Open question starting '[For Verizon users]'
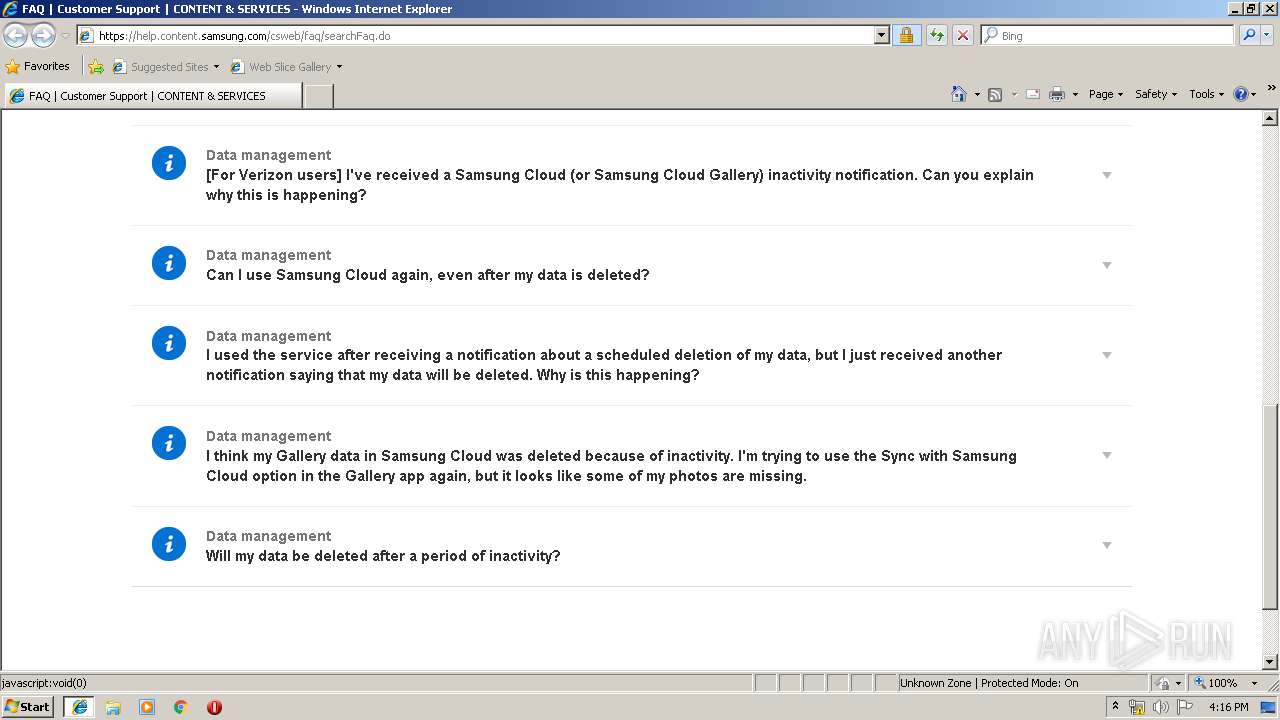This screenshot has width=1280, height=720. pos(620,185)
